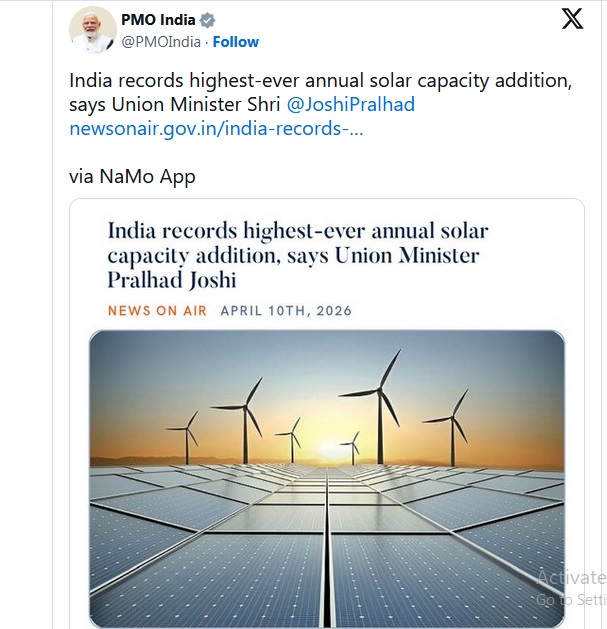
Task: Open the article card headline
Action: point(298,243)
